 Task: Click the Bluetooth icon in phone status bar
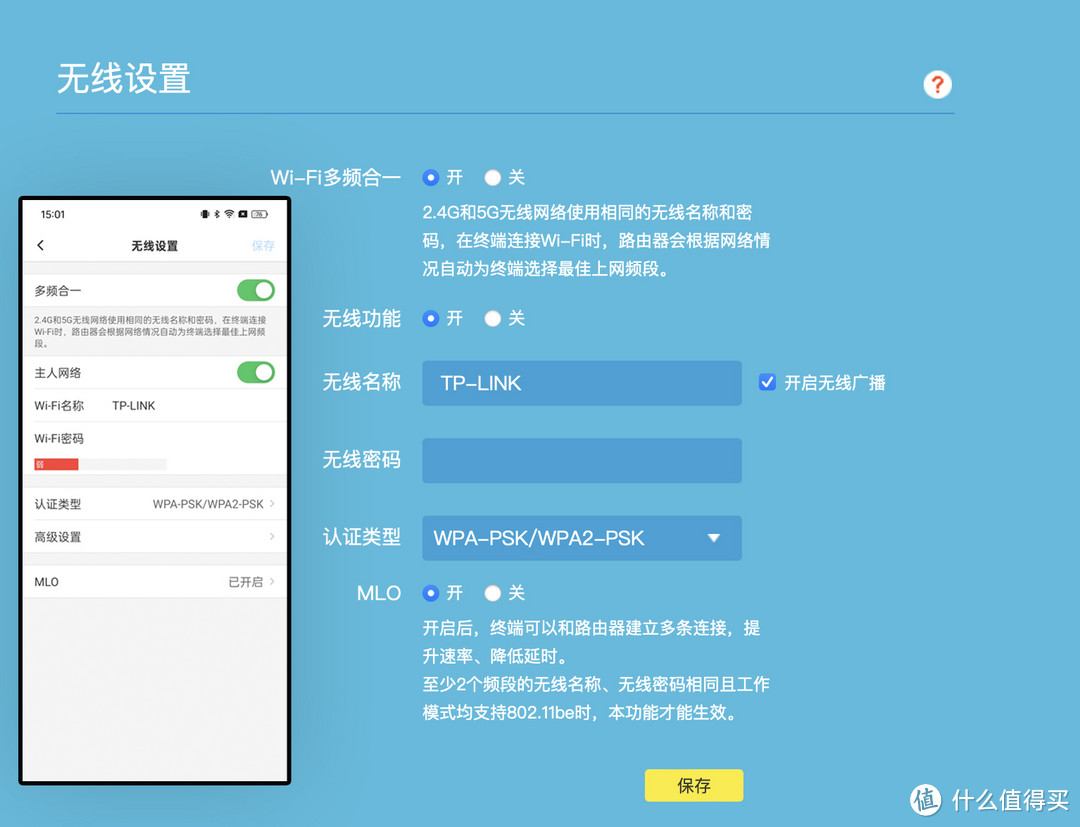tap(217, 214)
